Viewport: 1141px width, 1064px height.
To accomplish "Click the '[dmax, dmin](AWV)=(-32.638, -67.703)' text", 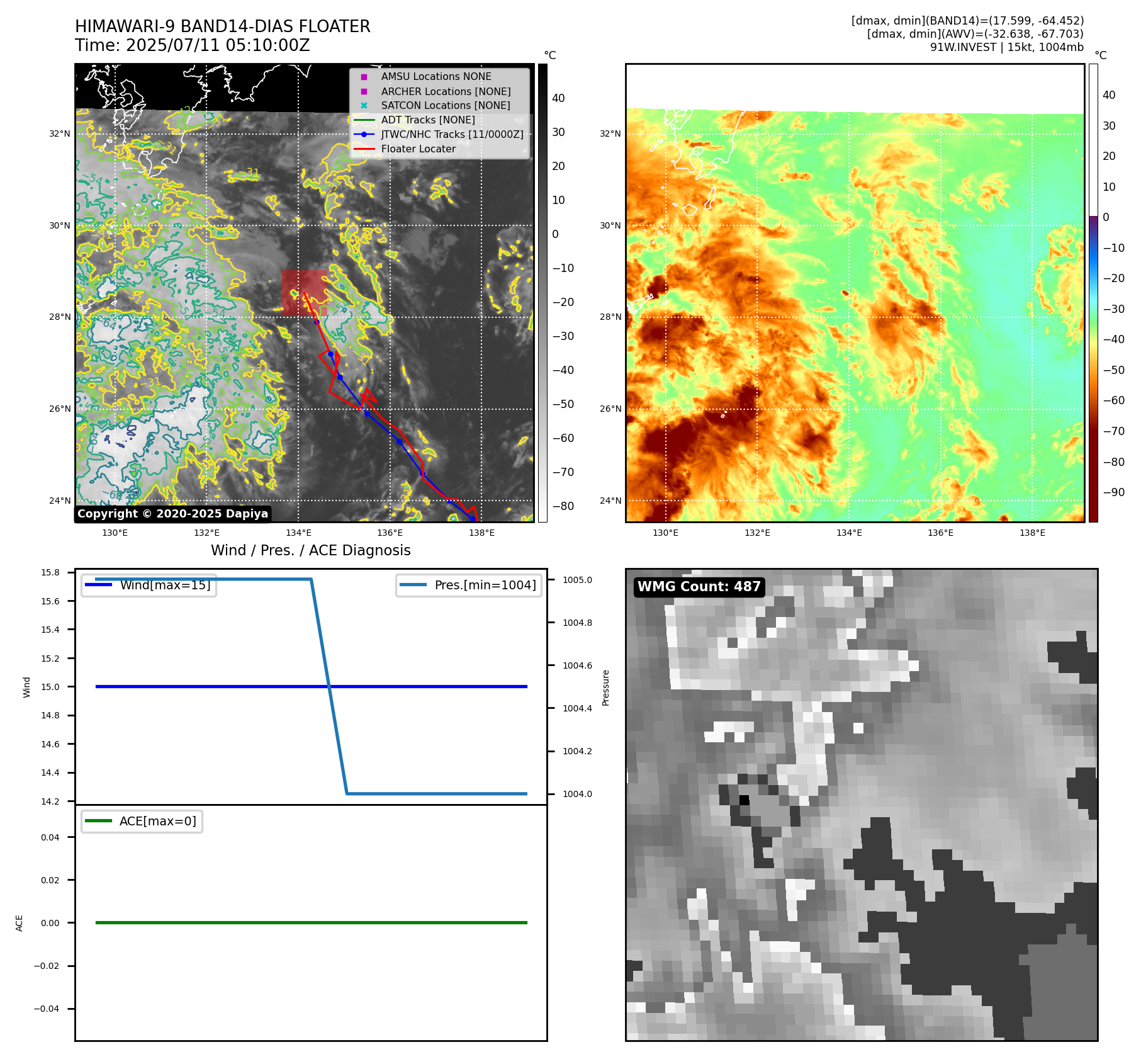I will click(x=975, y=34).
